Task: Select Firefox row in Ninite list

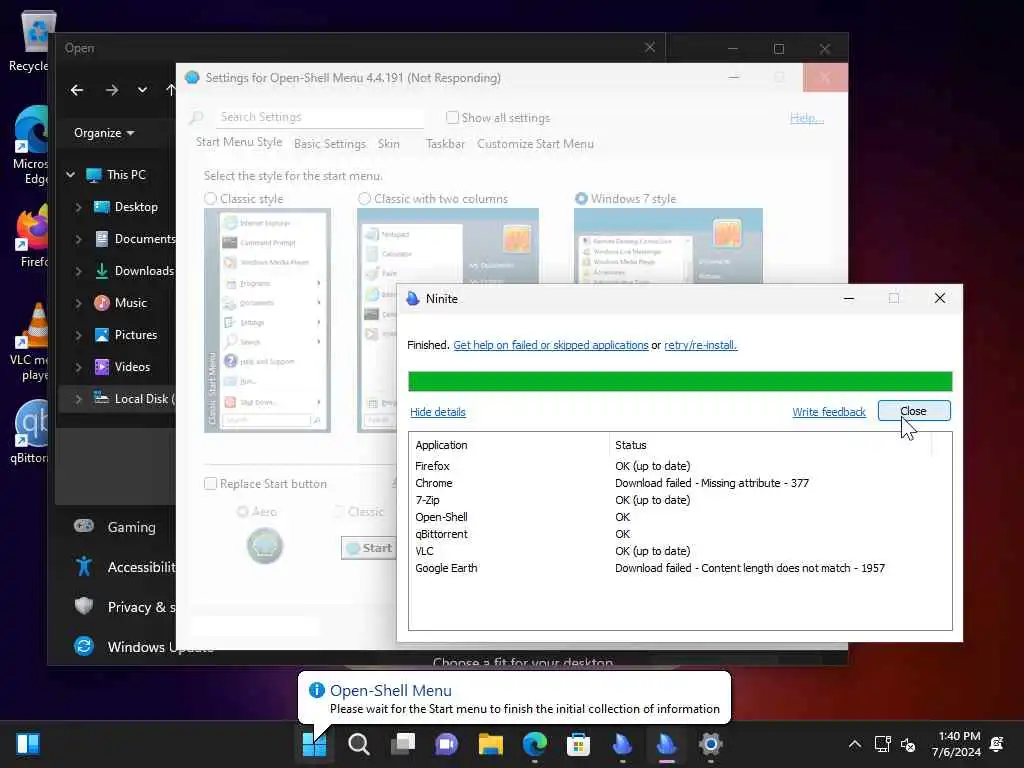Action: [679, 466]
